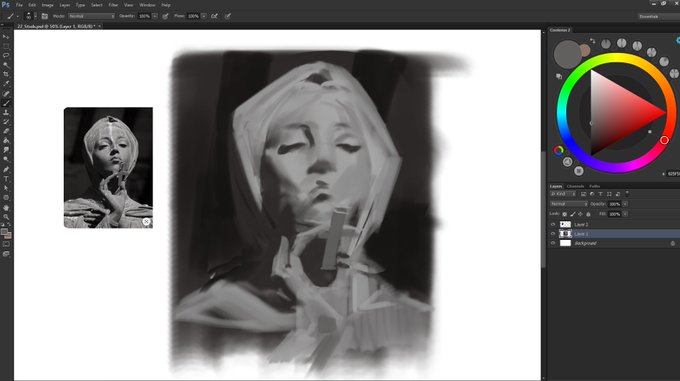680x381 pixels.
Task: Open the Brush panel toggle icon
Action: (45, 16)
